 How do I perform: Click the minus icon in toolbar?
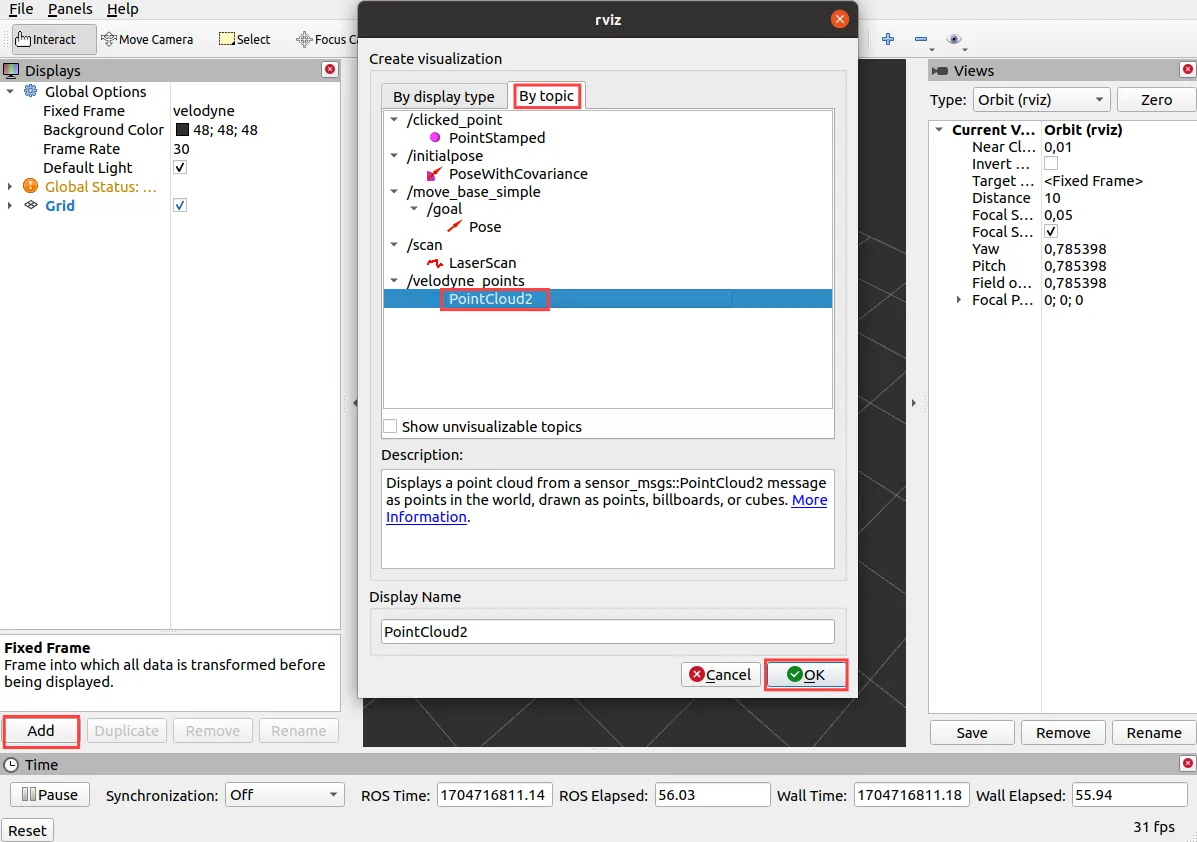920,39
